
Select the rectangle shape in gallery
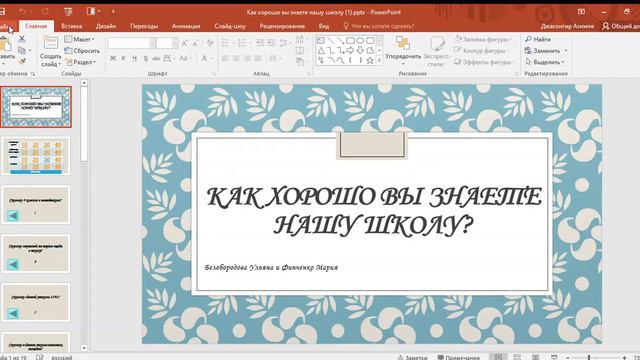point(350,40)
